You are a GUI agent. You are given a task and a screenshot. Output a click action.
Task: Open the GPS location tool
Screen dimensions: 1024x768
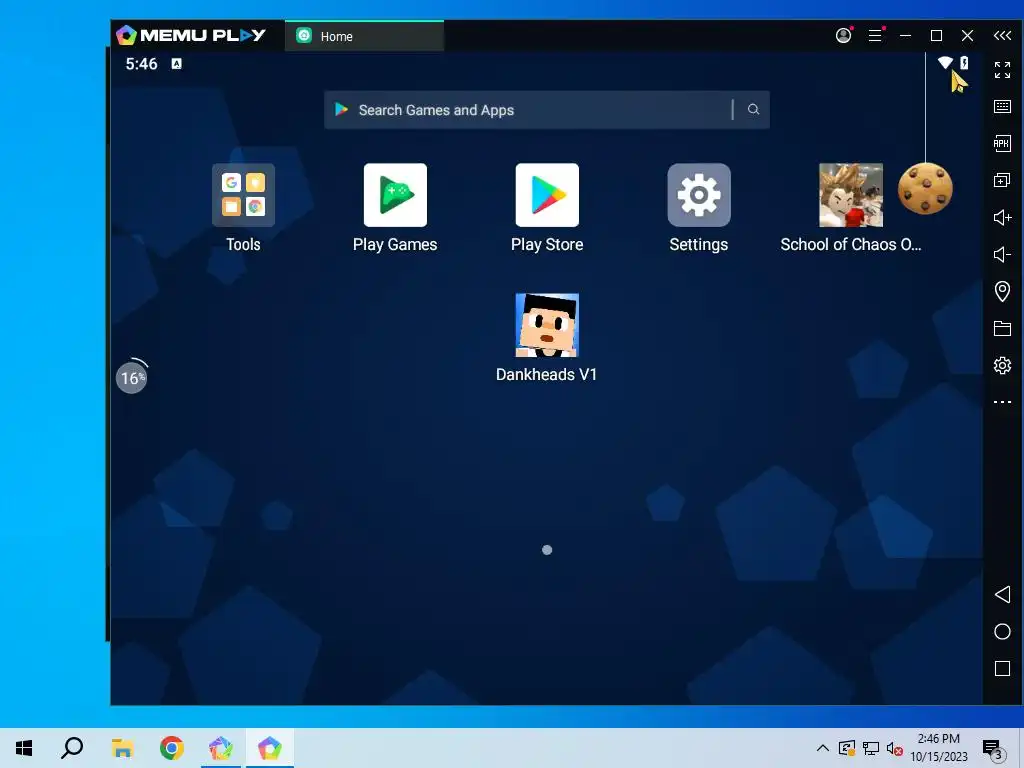point(1002,291)
